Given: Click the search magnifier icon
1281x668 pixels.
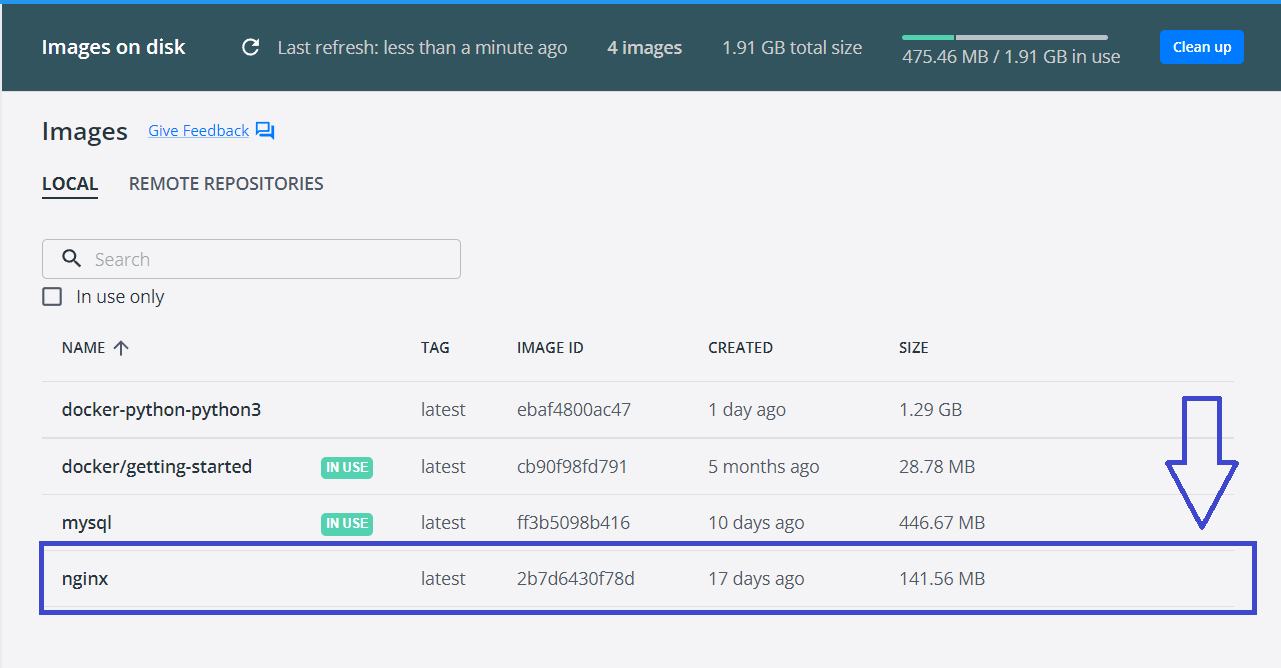Looking at the screenshot, I should point(71,259).
